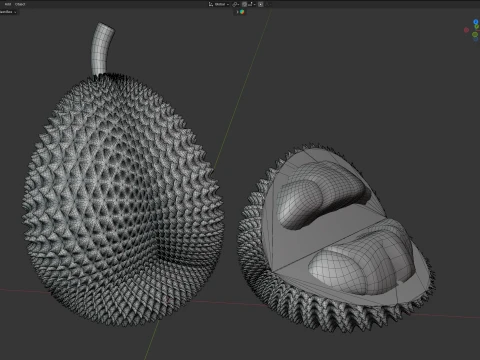Image resolution: width=480 pixels, height=360 pixels.
Task: Toggle the snapping magnet button
Action: (x=244, y=4)
